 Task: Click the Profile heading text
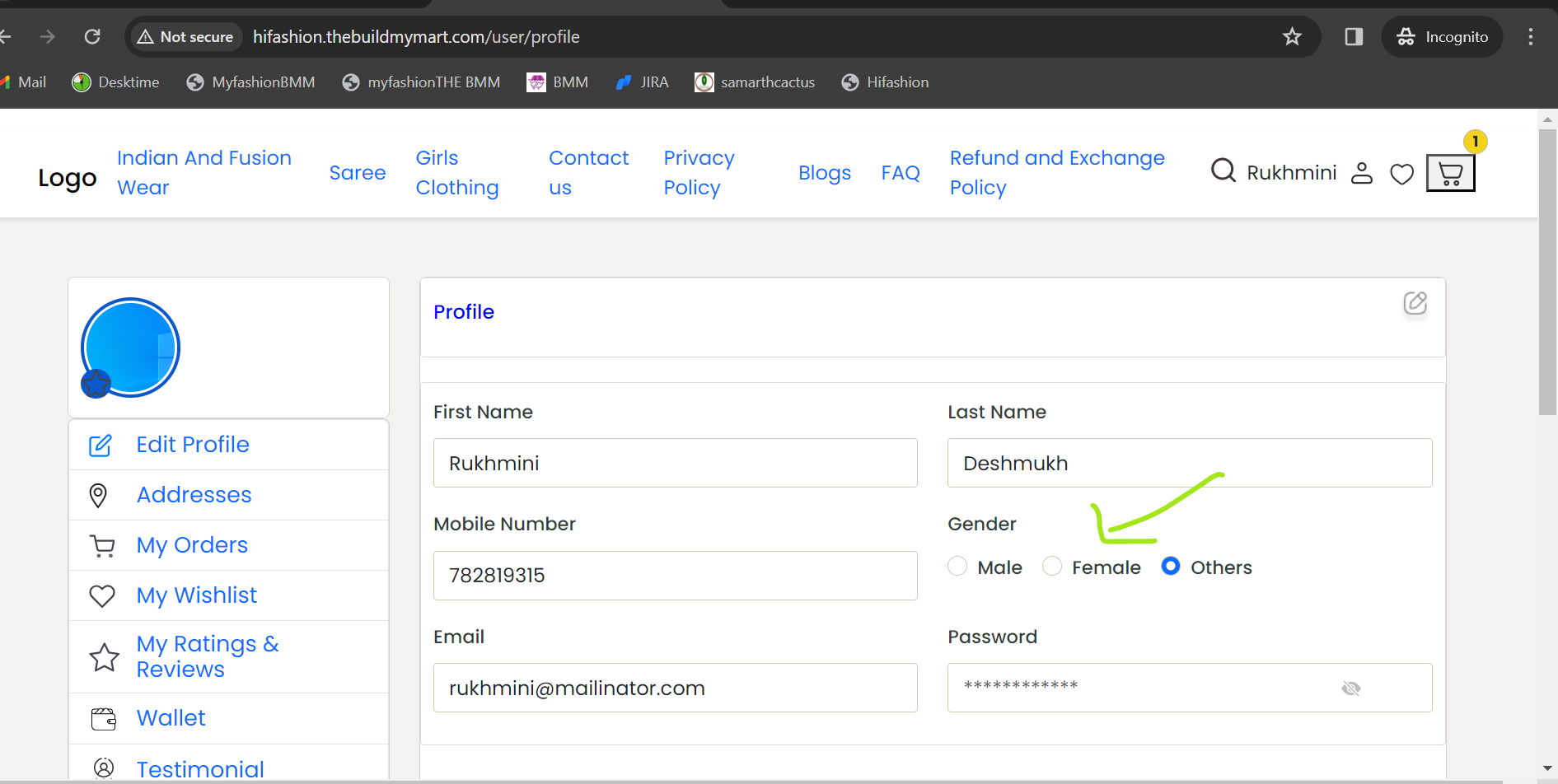464,312
